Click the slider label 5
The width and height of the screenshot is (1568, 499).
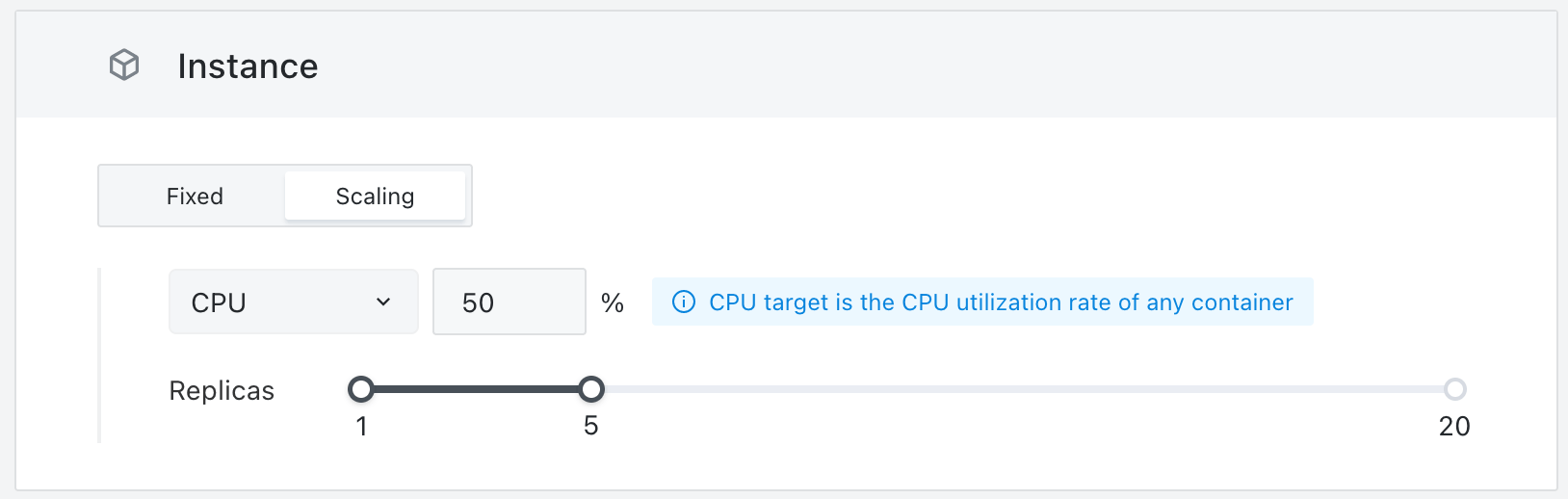tap(591, 426)
